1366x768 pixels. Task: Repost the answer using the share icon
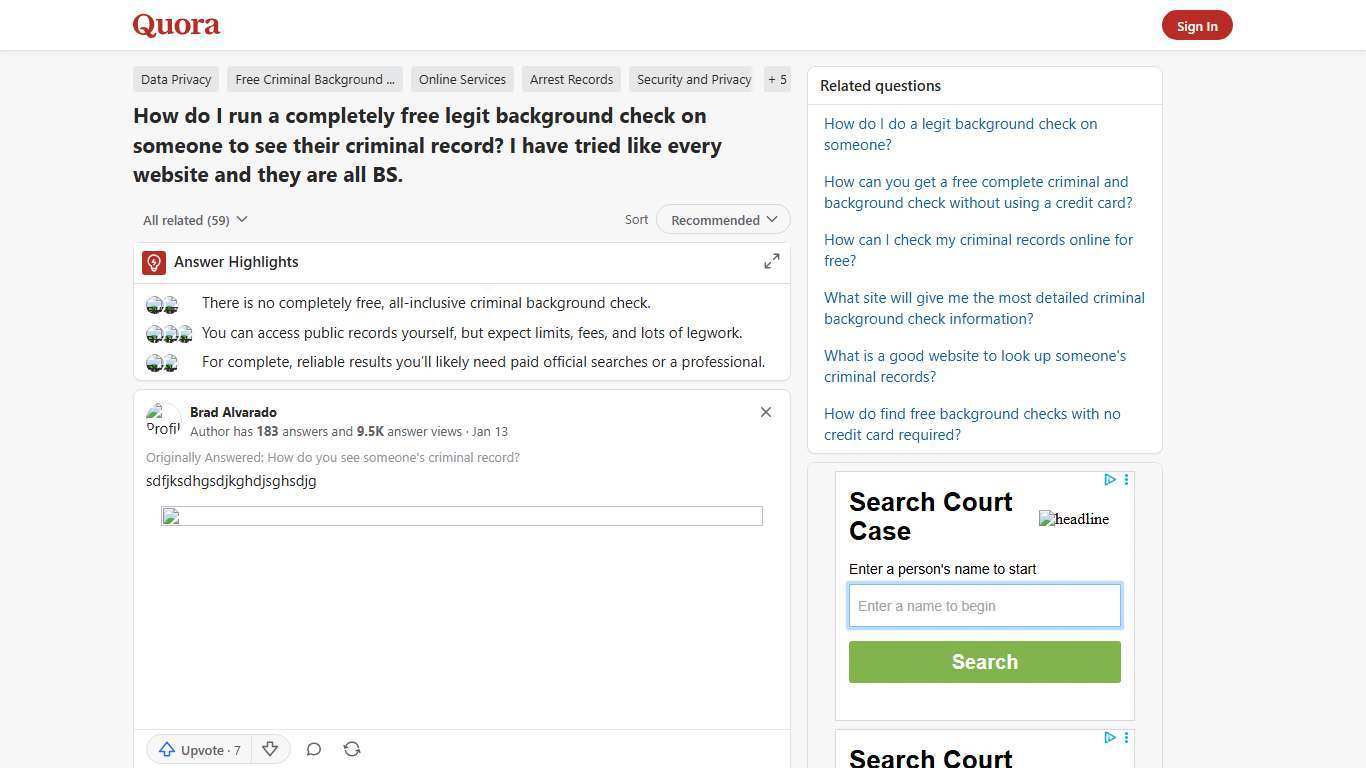[352, 749]
